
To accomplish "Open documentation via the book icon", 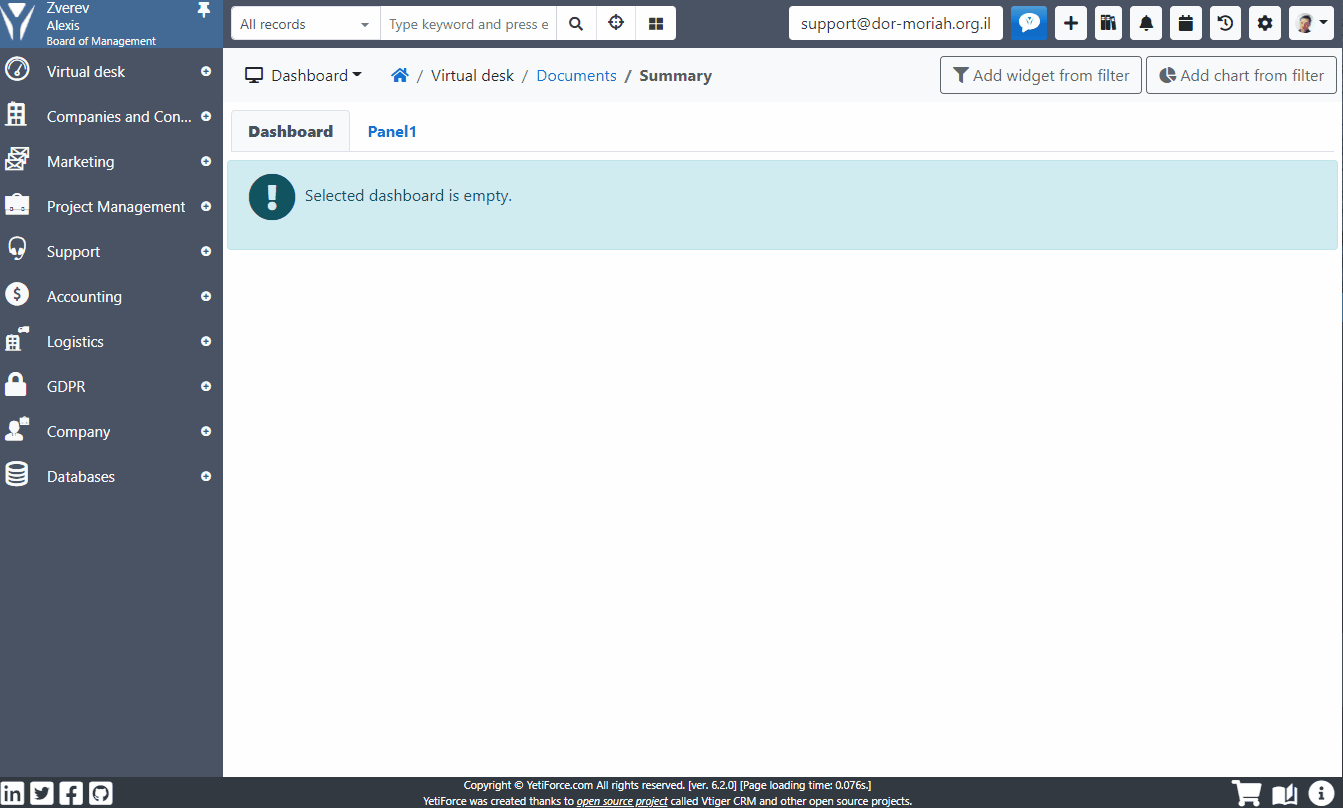I will pyautogui.click(x=1283, y=792).
